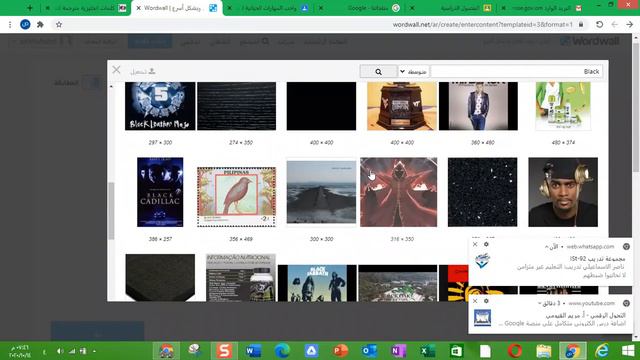This screenshot has width=640, height=360.
Task: Open PowerPoint from the taskbar
Action: pyautogui.click(x=340, y=351)
